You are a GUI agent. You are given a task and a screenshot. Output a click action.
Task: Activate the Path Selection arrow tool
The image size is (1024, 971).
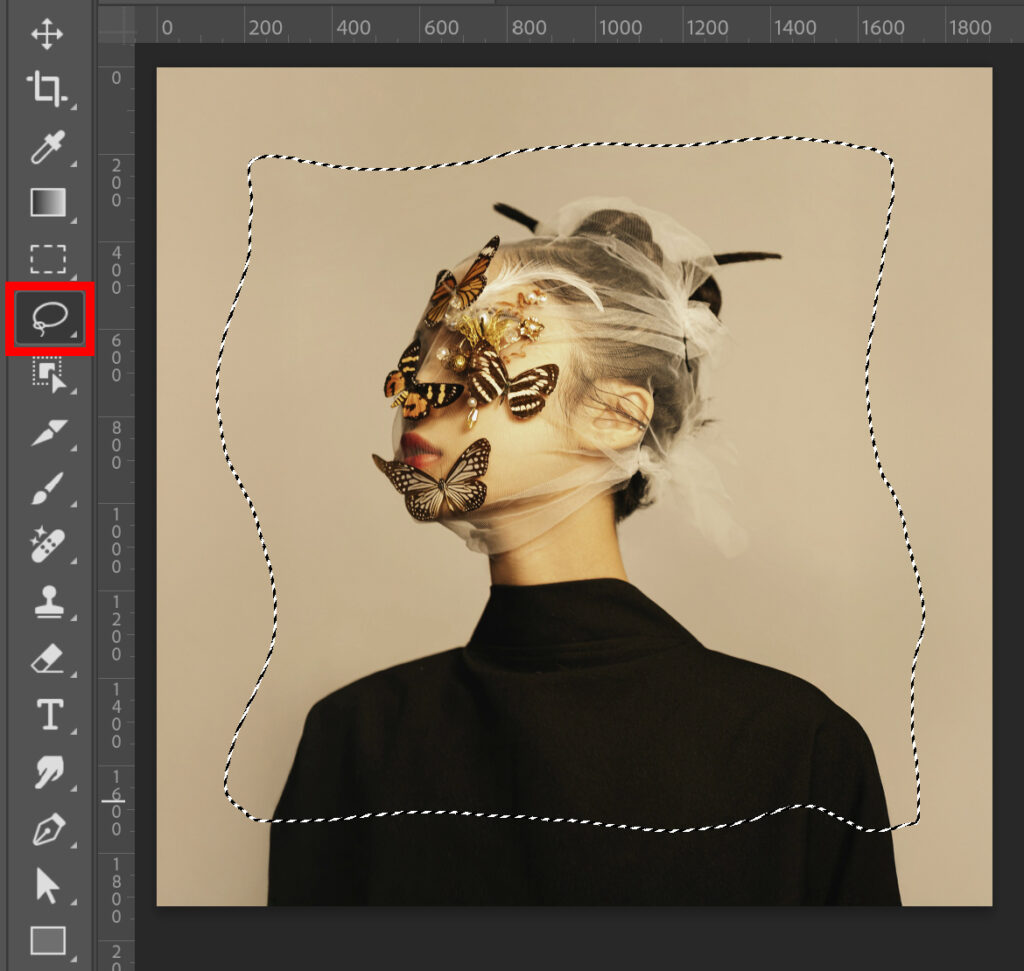(47, 885)
